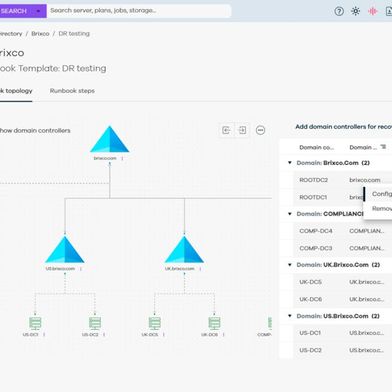
Task: Select the topology tab
Action: tap(16, 91)
